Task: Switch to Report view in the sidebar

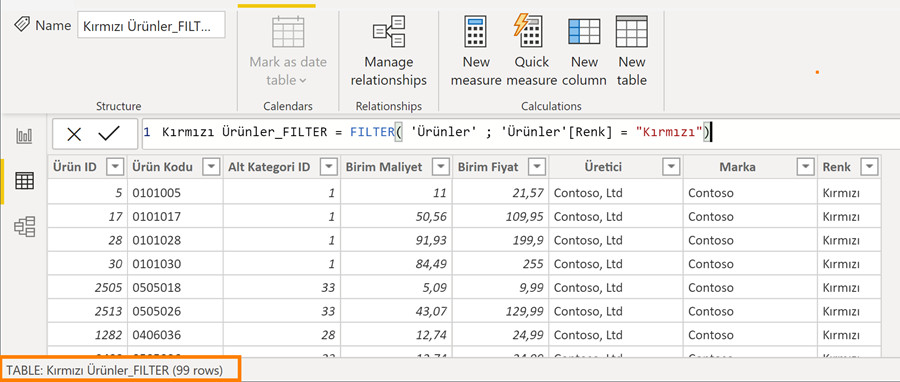Action: [x=25, y=136]
